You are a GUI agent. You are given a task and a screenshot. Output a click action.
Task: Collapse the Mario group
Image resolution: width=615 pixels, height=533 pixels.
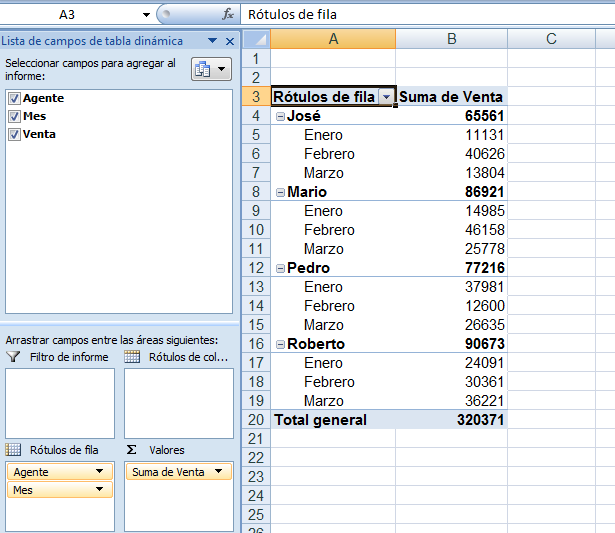pyautogui.click(x=280, y=192)
